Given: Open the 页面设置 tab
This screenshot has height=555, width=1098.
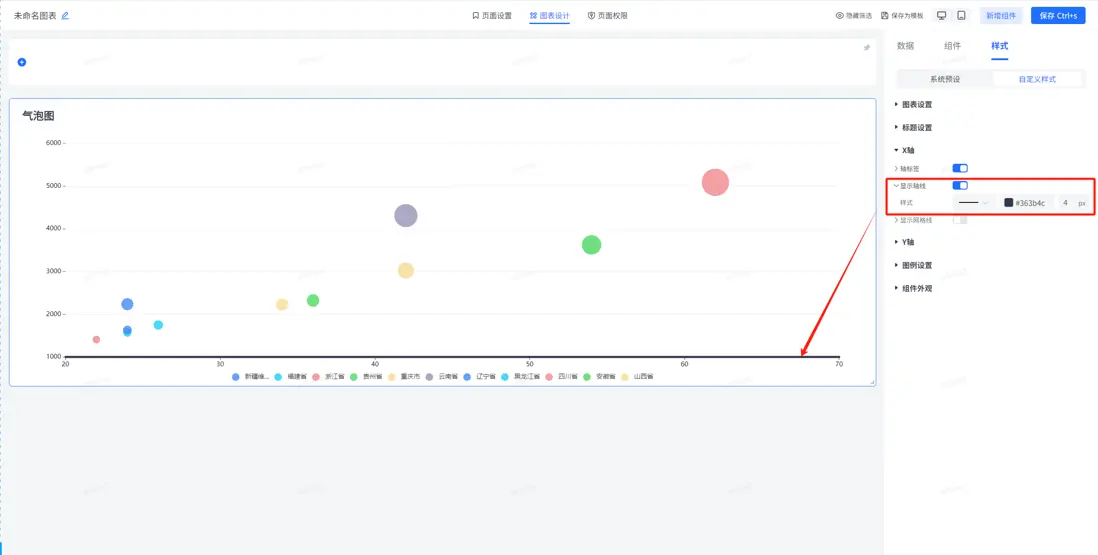Looking at the screenshot, I should pos(492,15).
